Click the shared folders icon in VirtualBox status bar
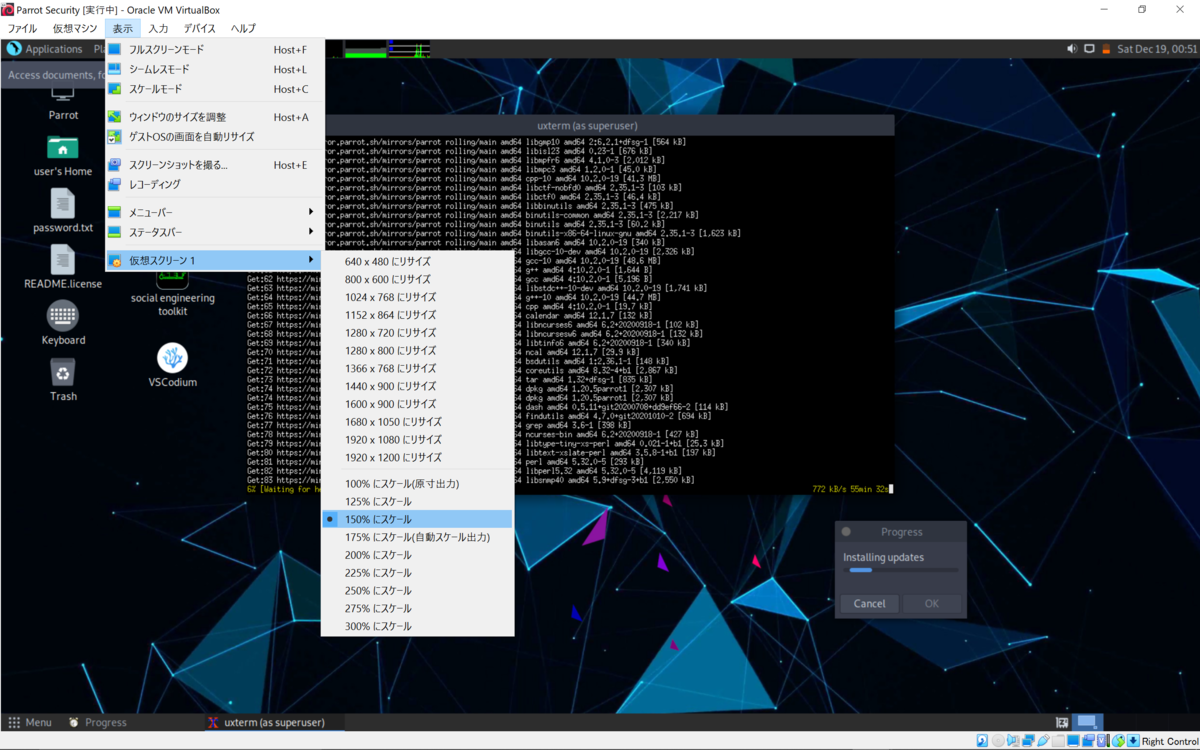Image resolution: width=1200 pixels, height=750 pixels. tap(1058, 741)
